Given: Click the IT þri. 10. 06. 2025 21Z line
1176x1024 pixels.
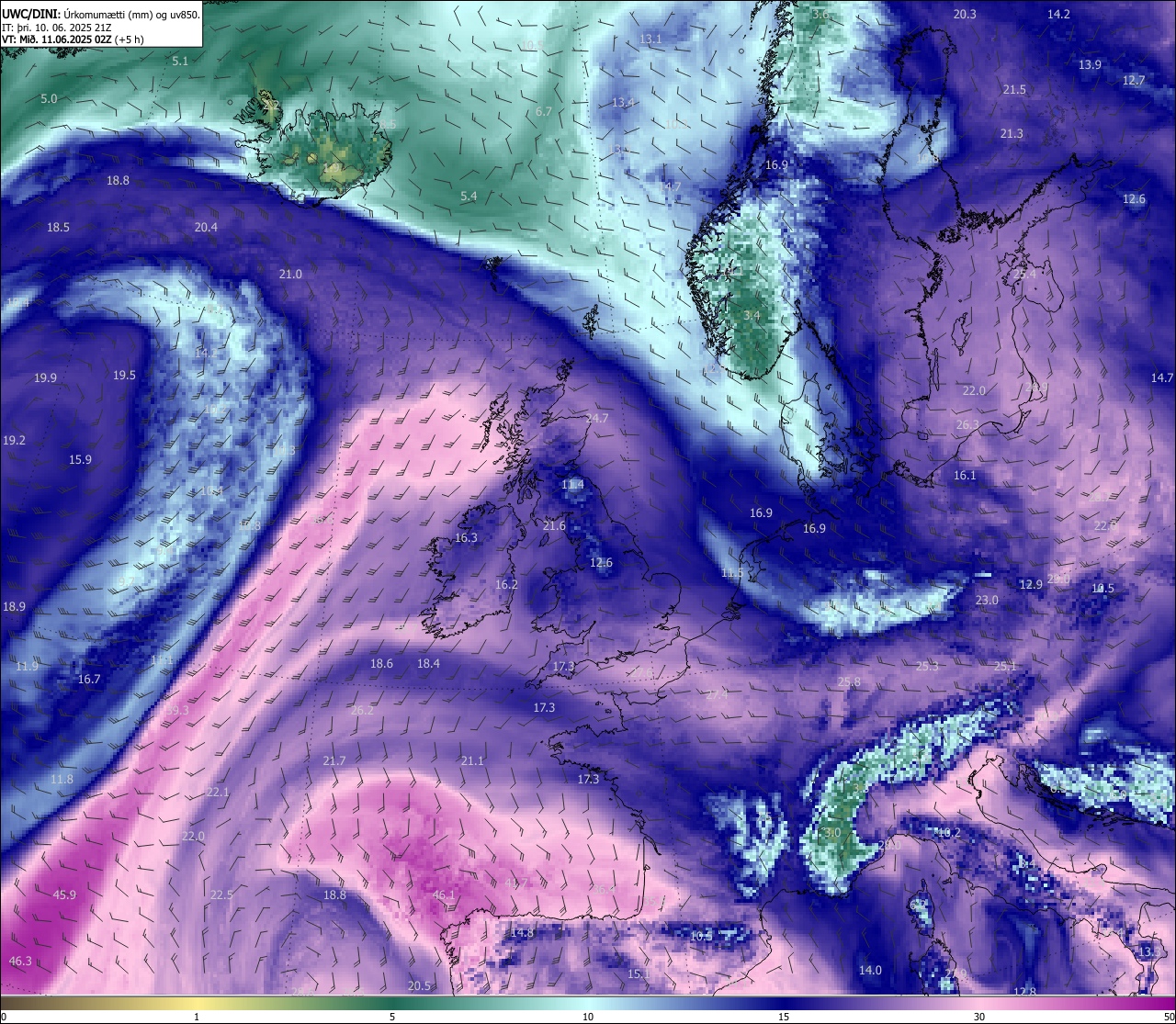Looking at the screenshot, I should point(57,27).
